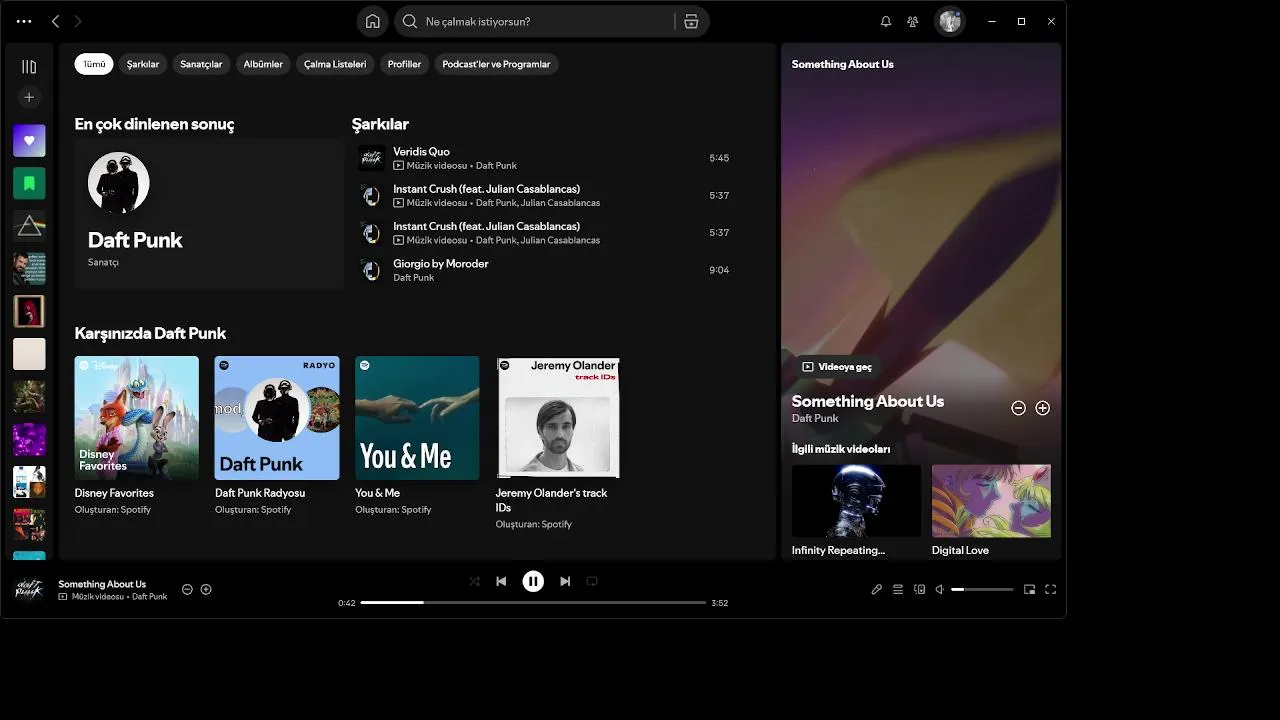This screenshot has width=1280, height=720.
Task: Seek within the song progress bar
Action: coord(533,603)
